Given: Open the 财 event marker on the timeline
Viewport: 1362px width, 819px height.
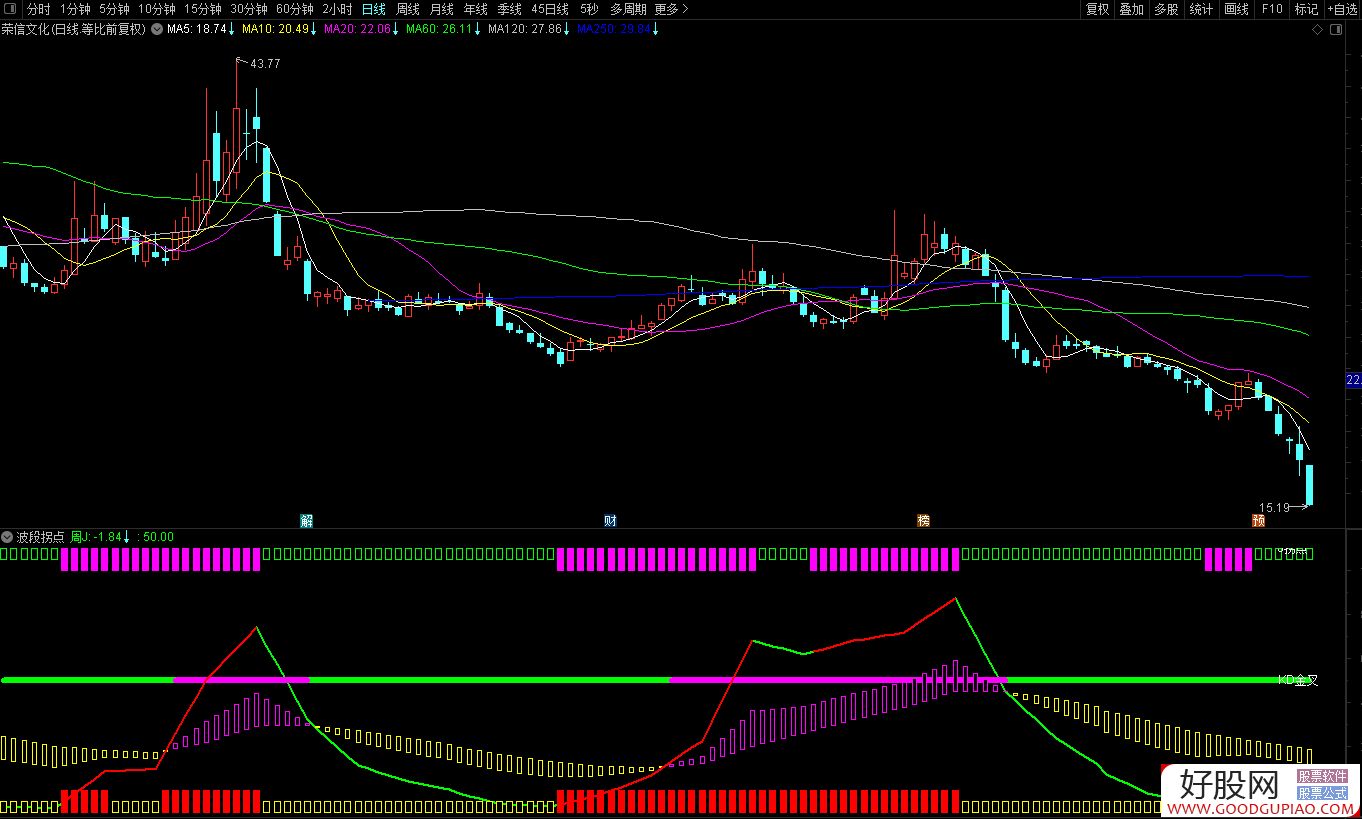Looking at the screenshot, I should pos(610,521).
